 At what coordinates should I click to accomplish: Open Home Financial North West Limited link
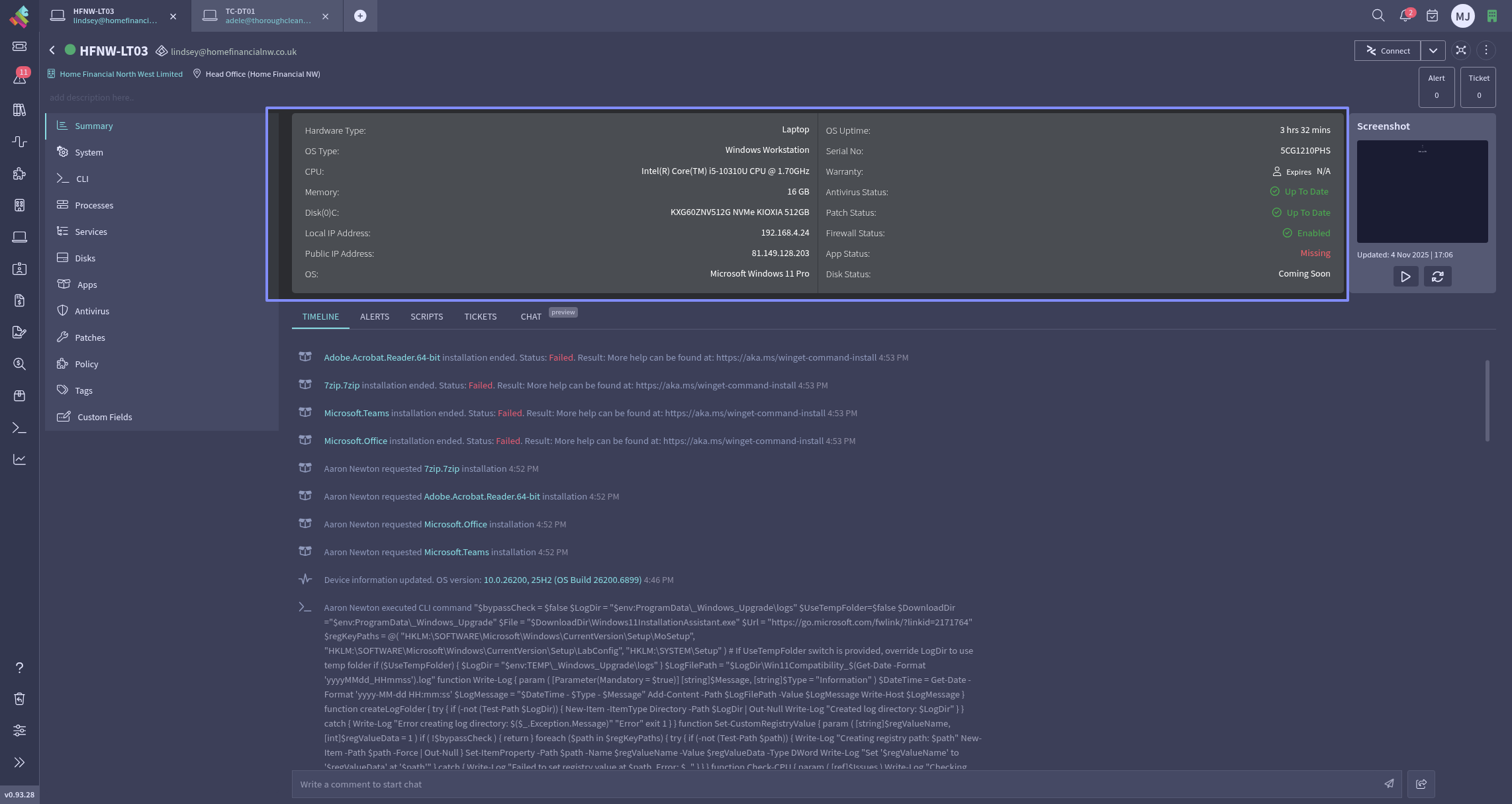[x=121, y=74]
